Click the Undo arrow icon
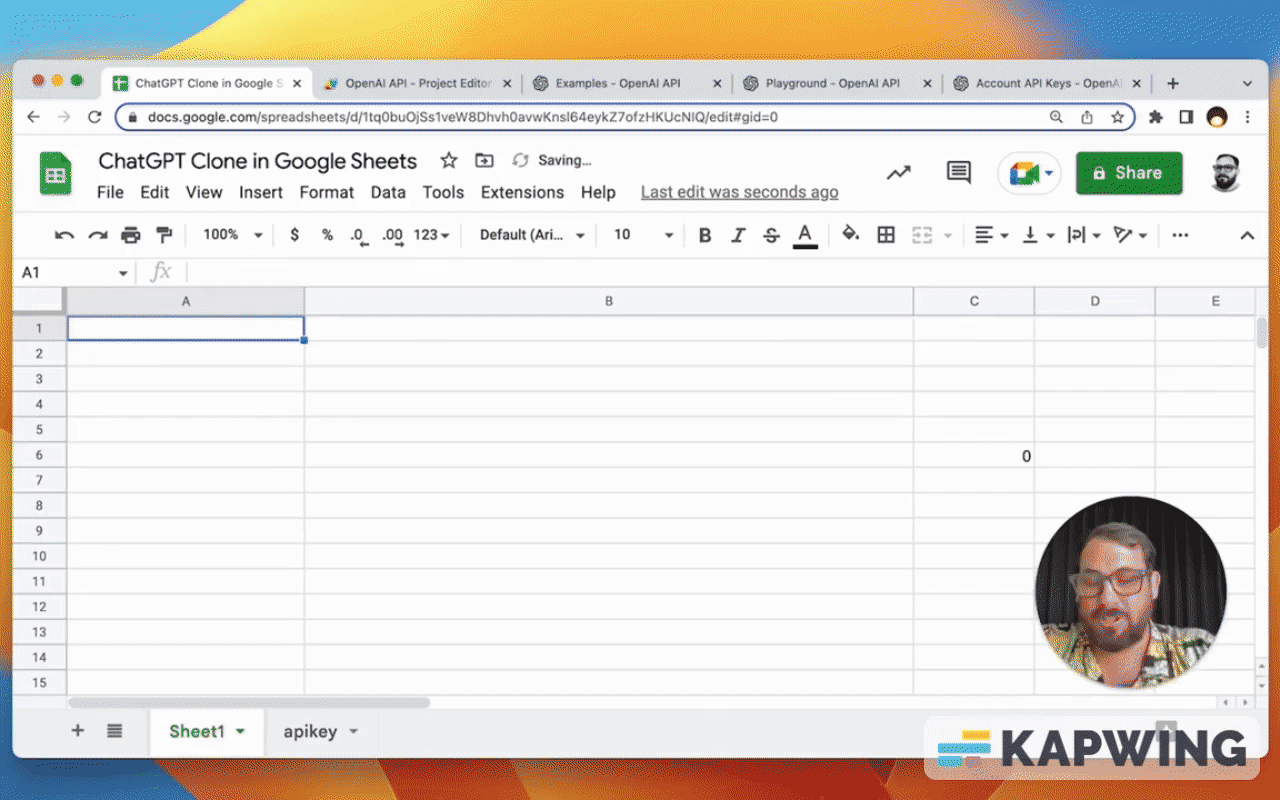 click(x=65, y=235)
